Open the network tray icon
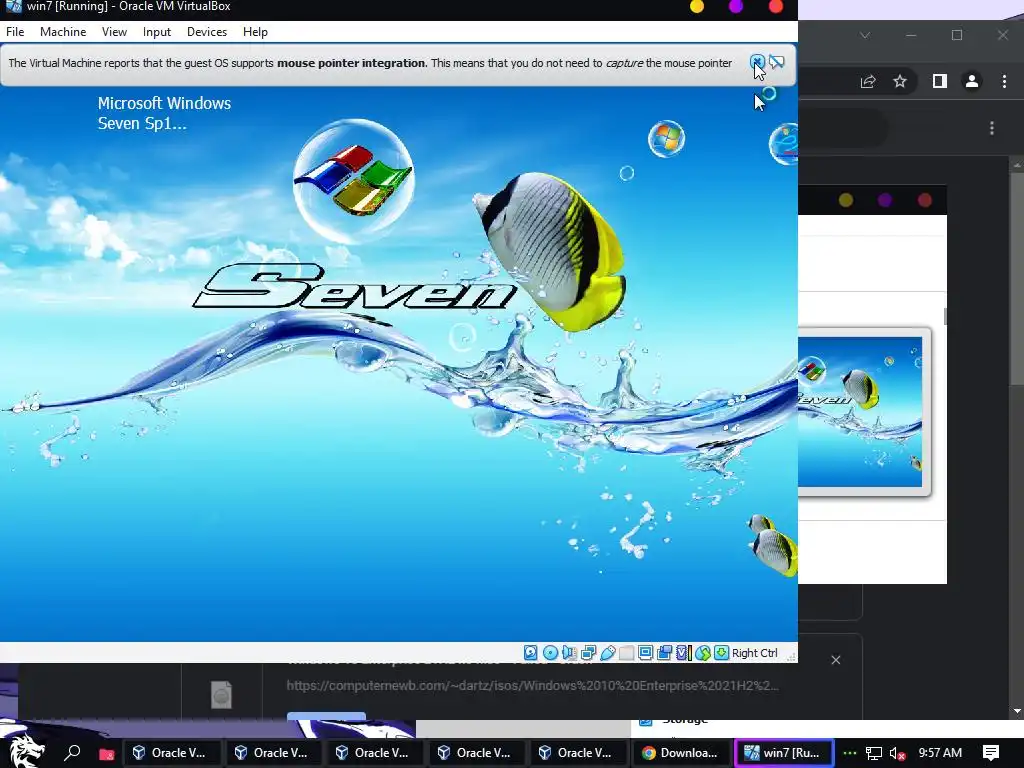 (x=874, y=754)
